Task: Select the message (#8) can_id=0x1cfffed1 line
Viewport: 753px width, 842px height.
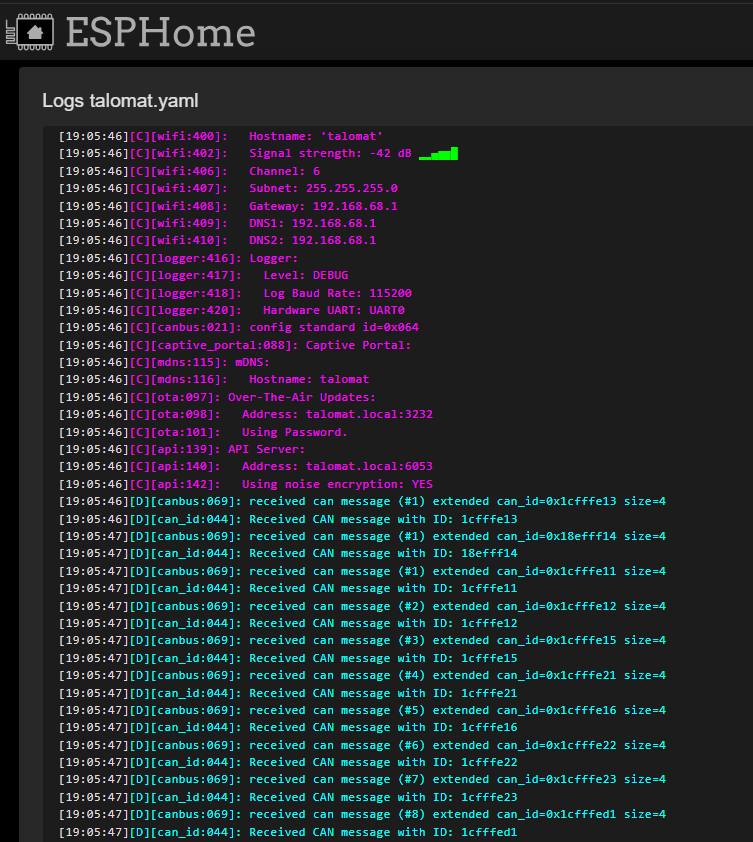Action: click(x=362, y=815)
